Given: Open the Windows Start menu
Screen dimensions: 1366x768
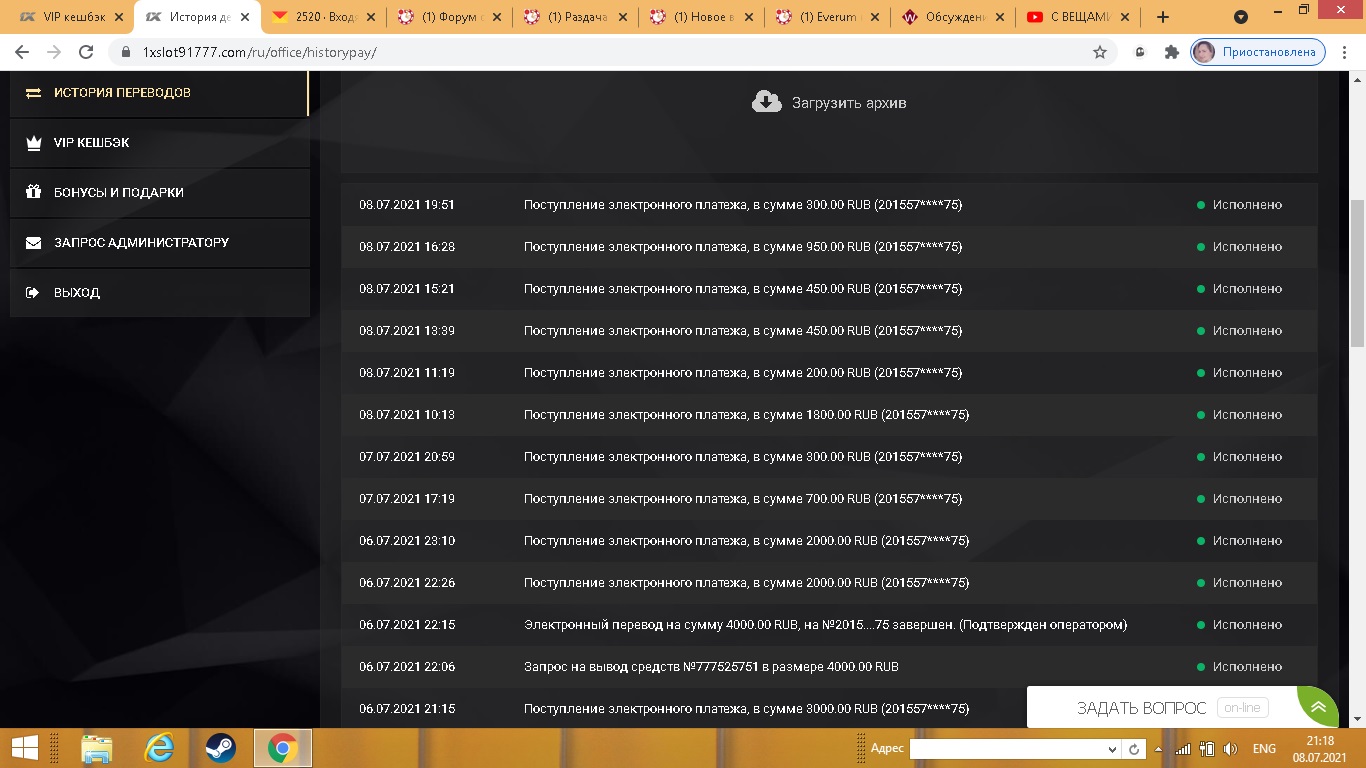Looking at the screenshot, I should pos(24,748).
